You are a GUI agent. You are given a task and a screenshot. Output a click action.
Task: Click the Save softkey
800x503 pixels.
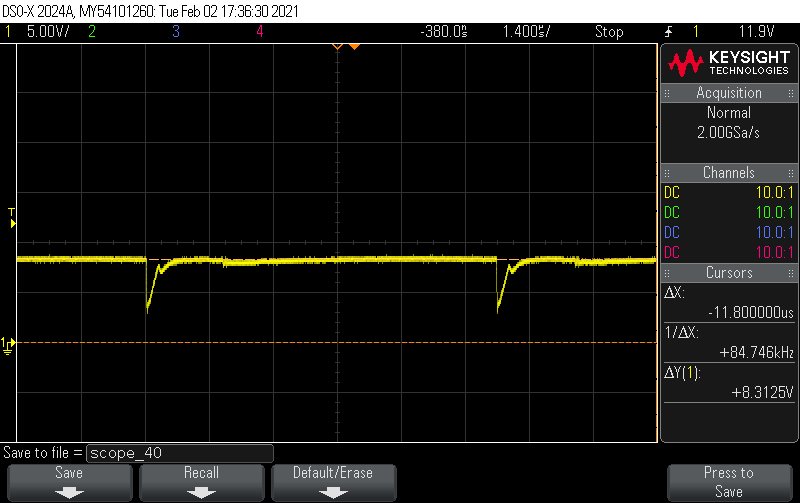pyautogui.click(x=69, y=483)
